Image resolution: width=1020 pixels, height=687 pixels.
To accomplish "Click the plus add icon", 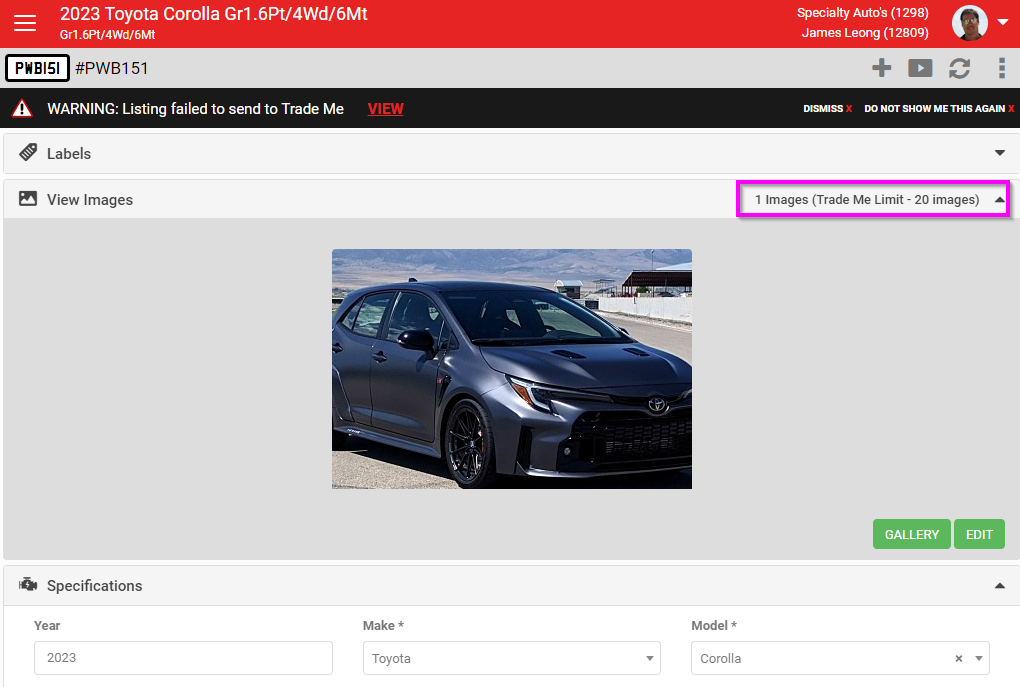I will click(x=881, y=68).
